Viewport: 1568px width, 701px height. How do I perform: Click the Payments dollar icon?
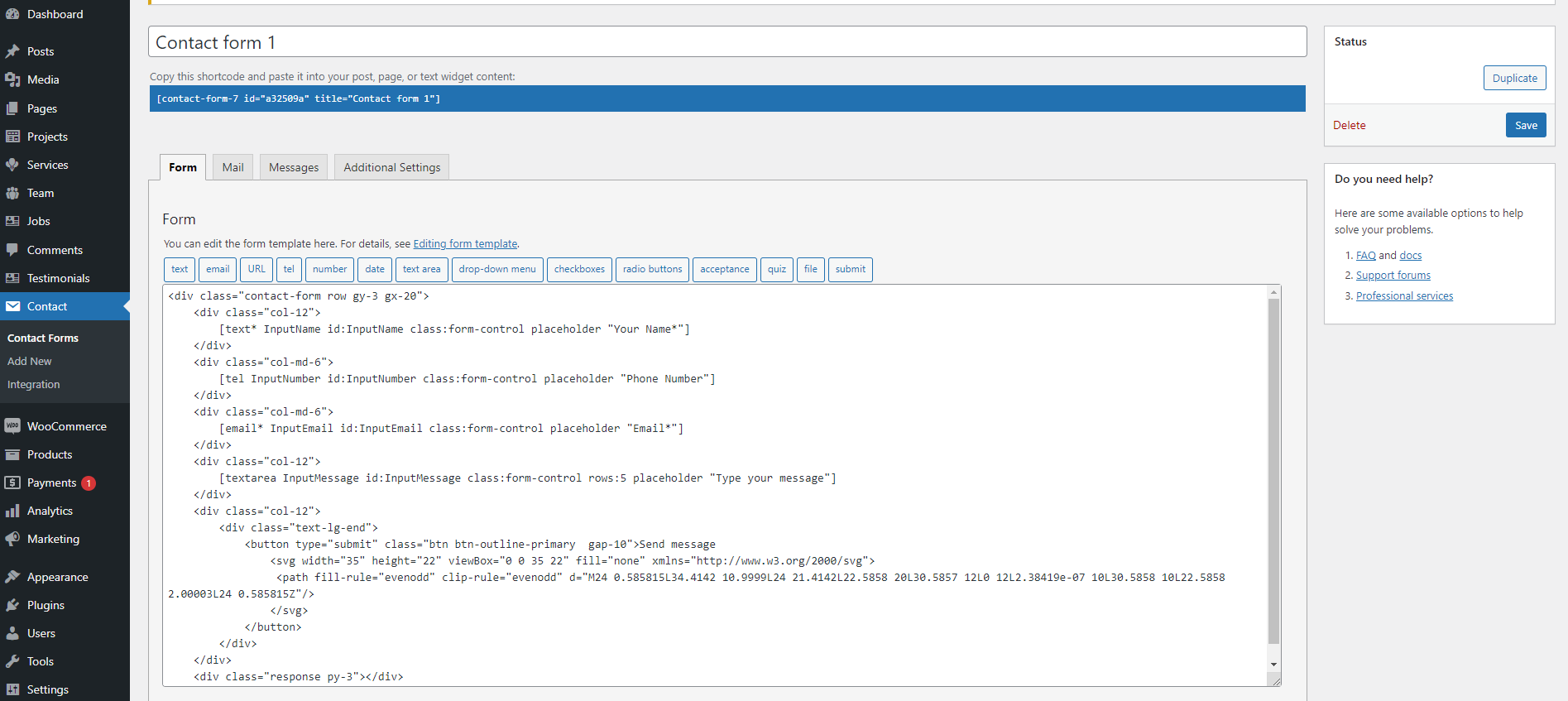(12, 483)
